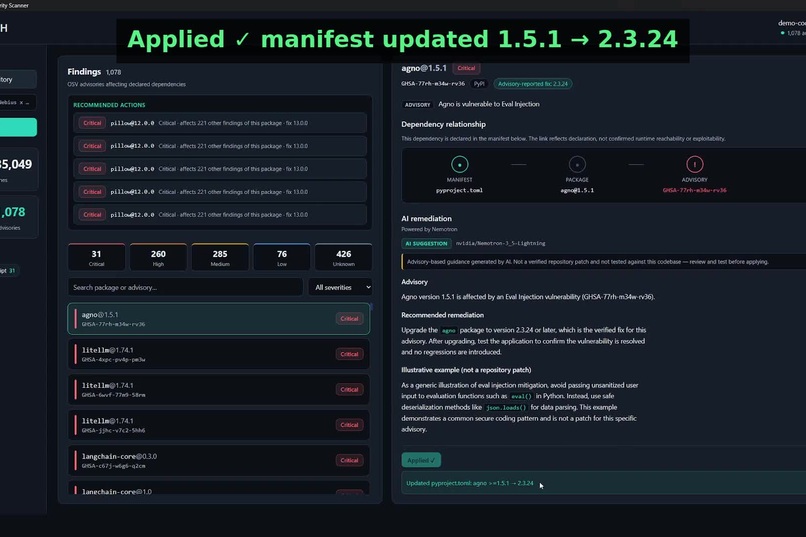This screenshot has height=537, width=806.
Task: Remove the Nebius chip via its × icon
Action: (x=21, y=103)
